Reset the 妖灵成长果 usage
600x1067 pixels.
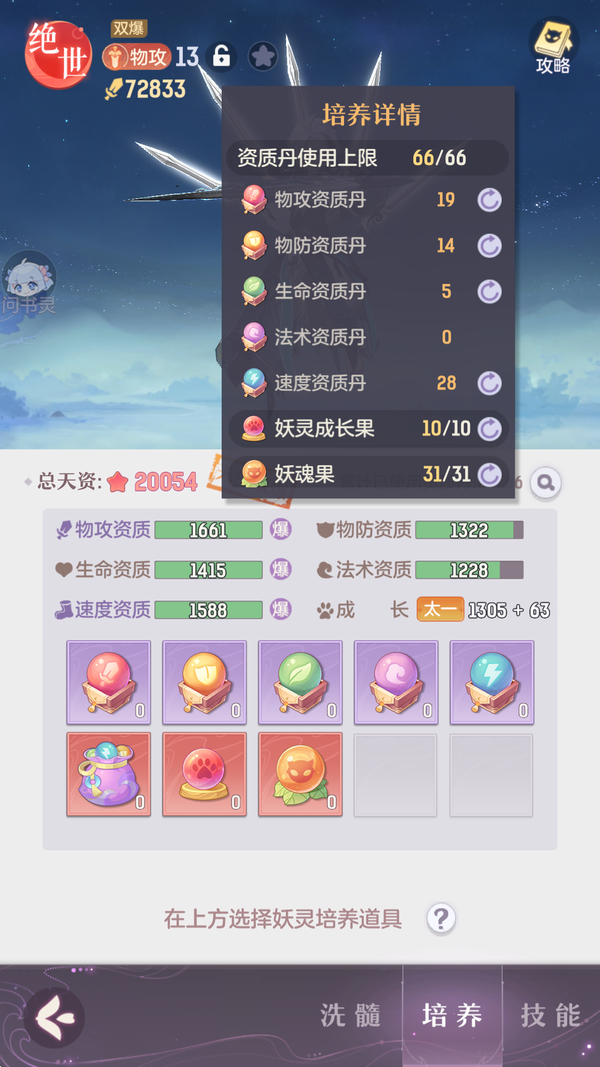489,429
